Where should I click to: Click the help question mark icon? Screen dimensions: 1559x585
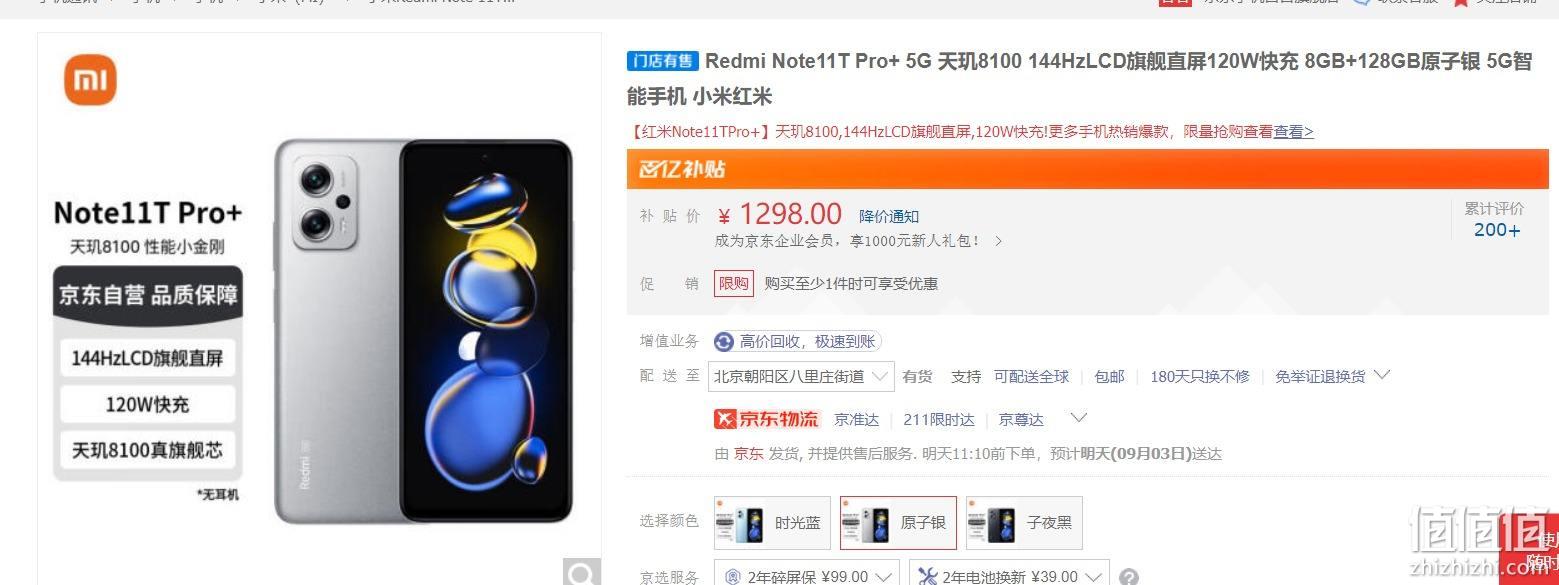tap(1129, 577)
